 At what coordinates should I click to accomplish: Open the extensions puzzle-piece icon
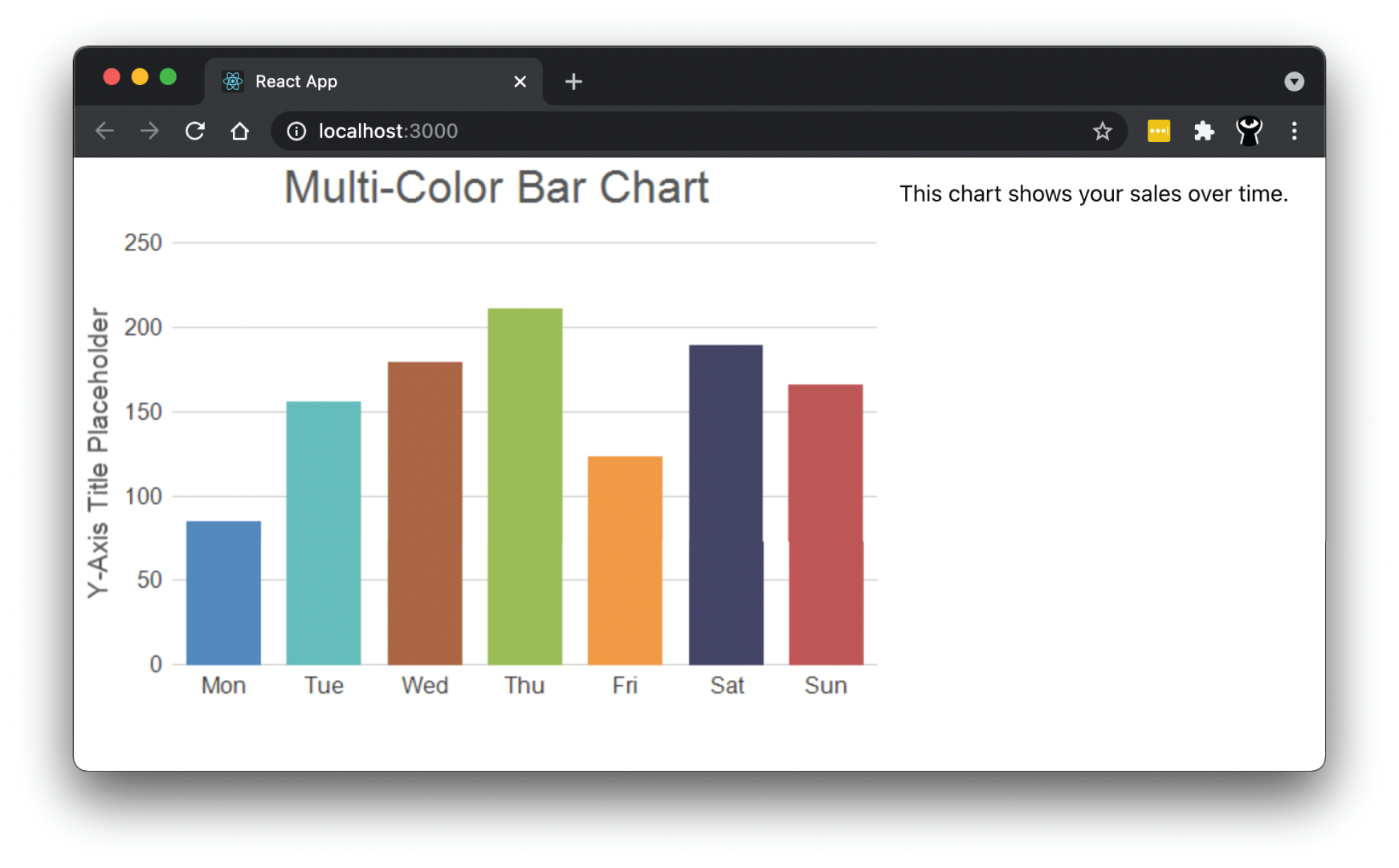point(1204,131)
